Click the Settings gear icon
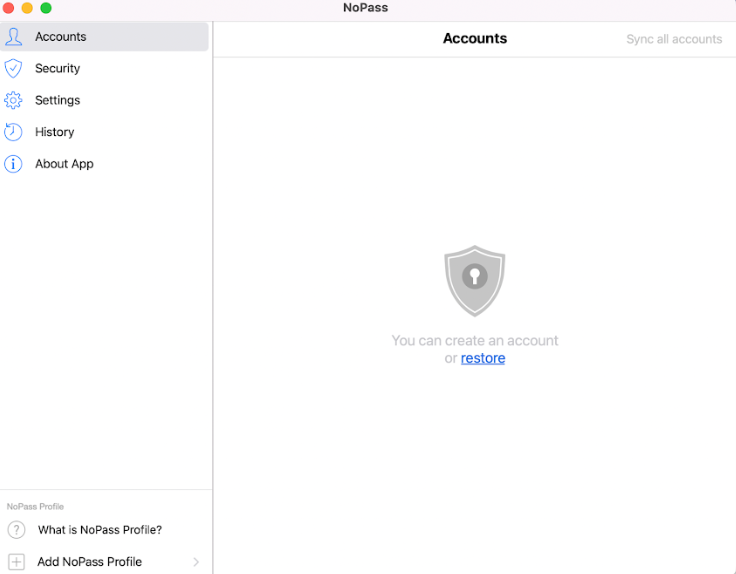Screen dimensions: 736x574 13,100
